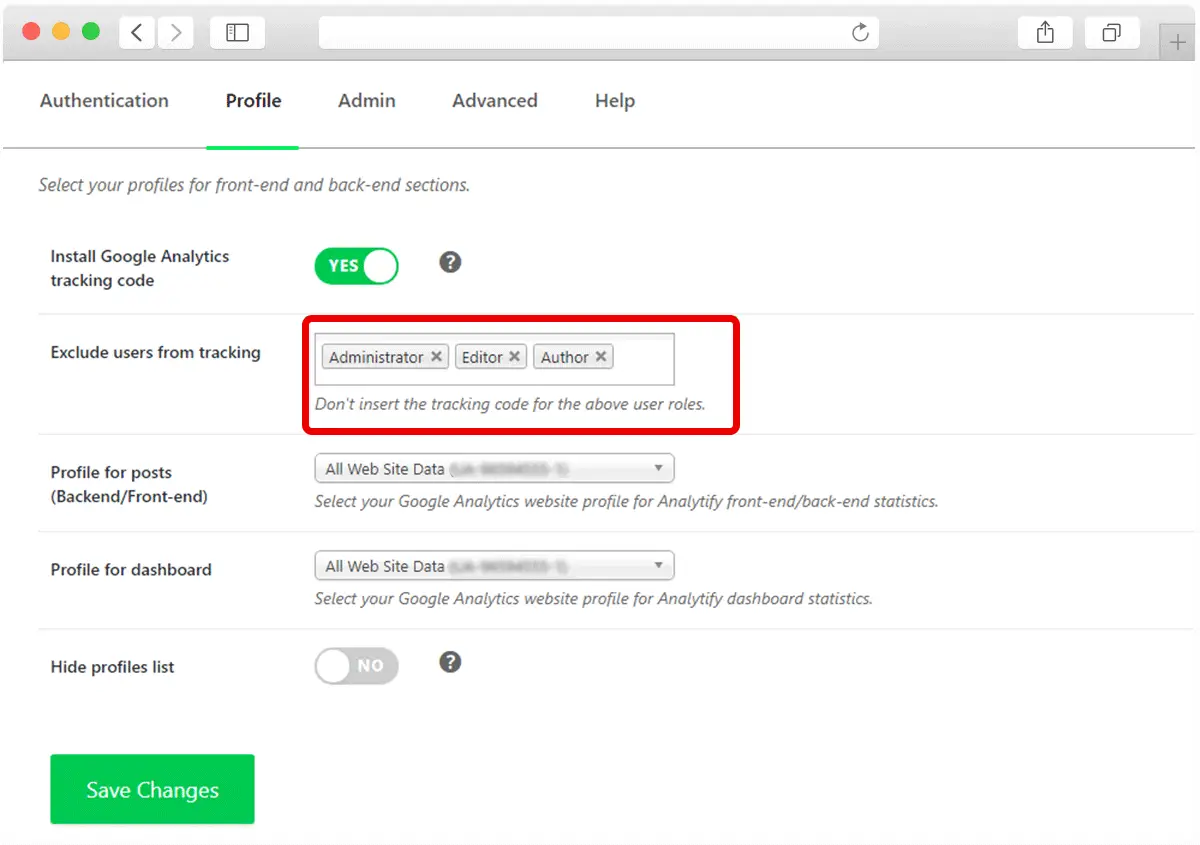Open the browser share menu
The image size is (1200, 845).
coord(1045,33)
